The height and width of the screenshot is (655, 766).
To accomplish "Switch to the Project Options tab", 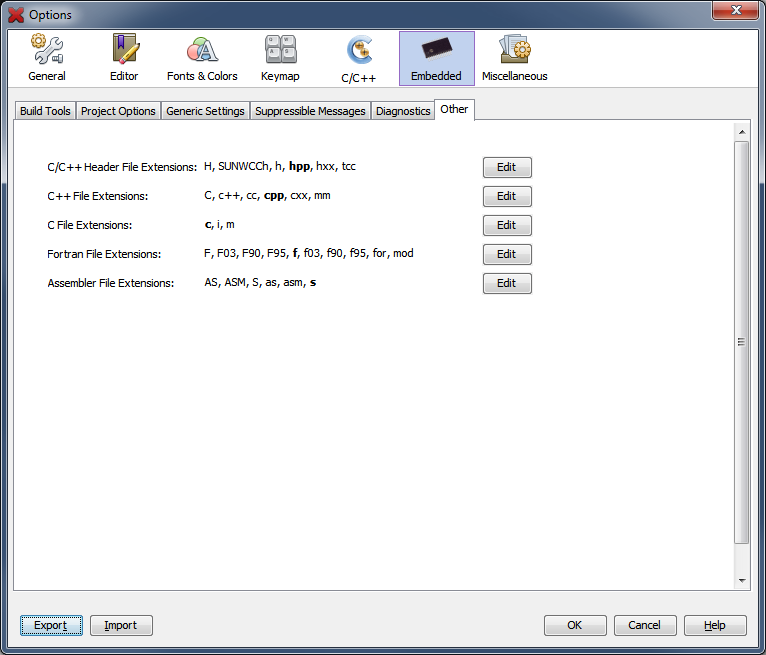I will click(x=118, y=111).
